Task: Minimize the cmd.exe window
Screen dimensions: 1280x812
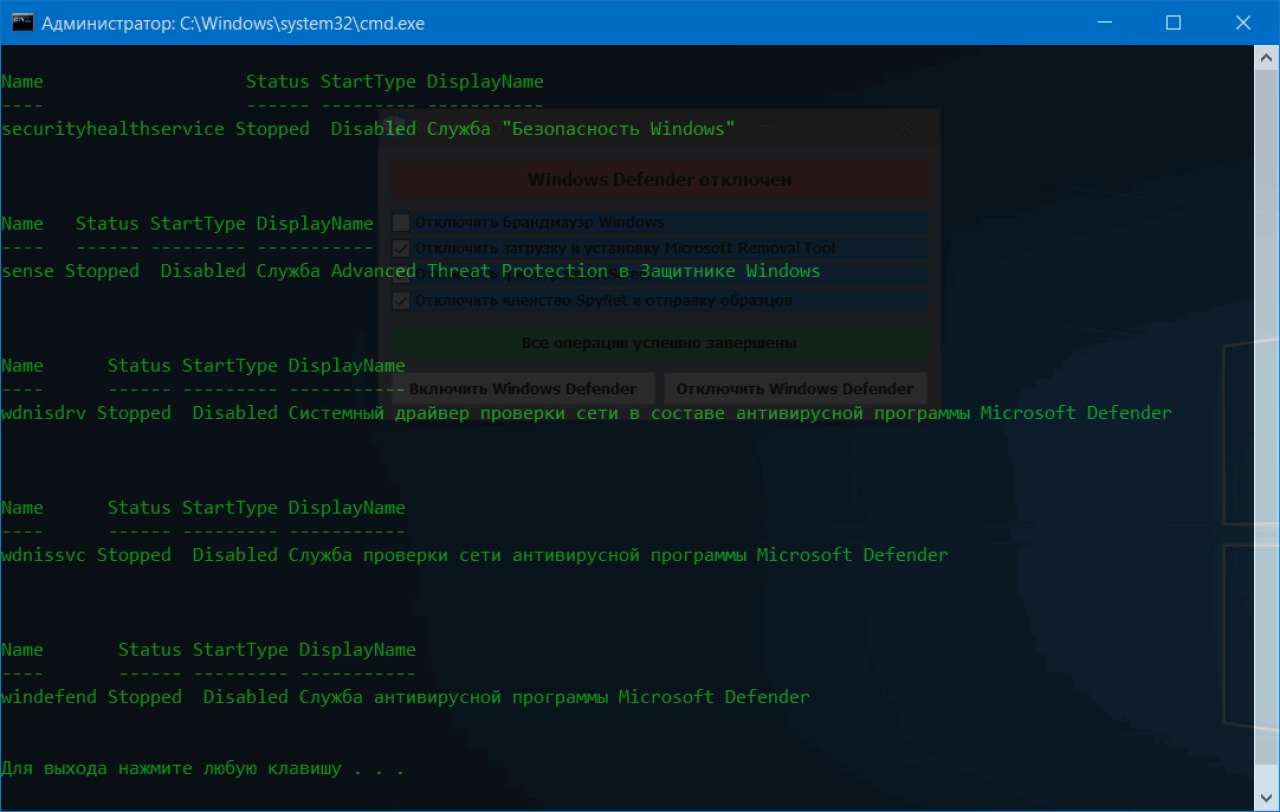Action: point(1105,23)
